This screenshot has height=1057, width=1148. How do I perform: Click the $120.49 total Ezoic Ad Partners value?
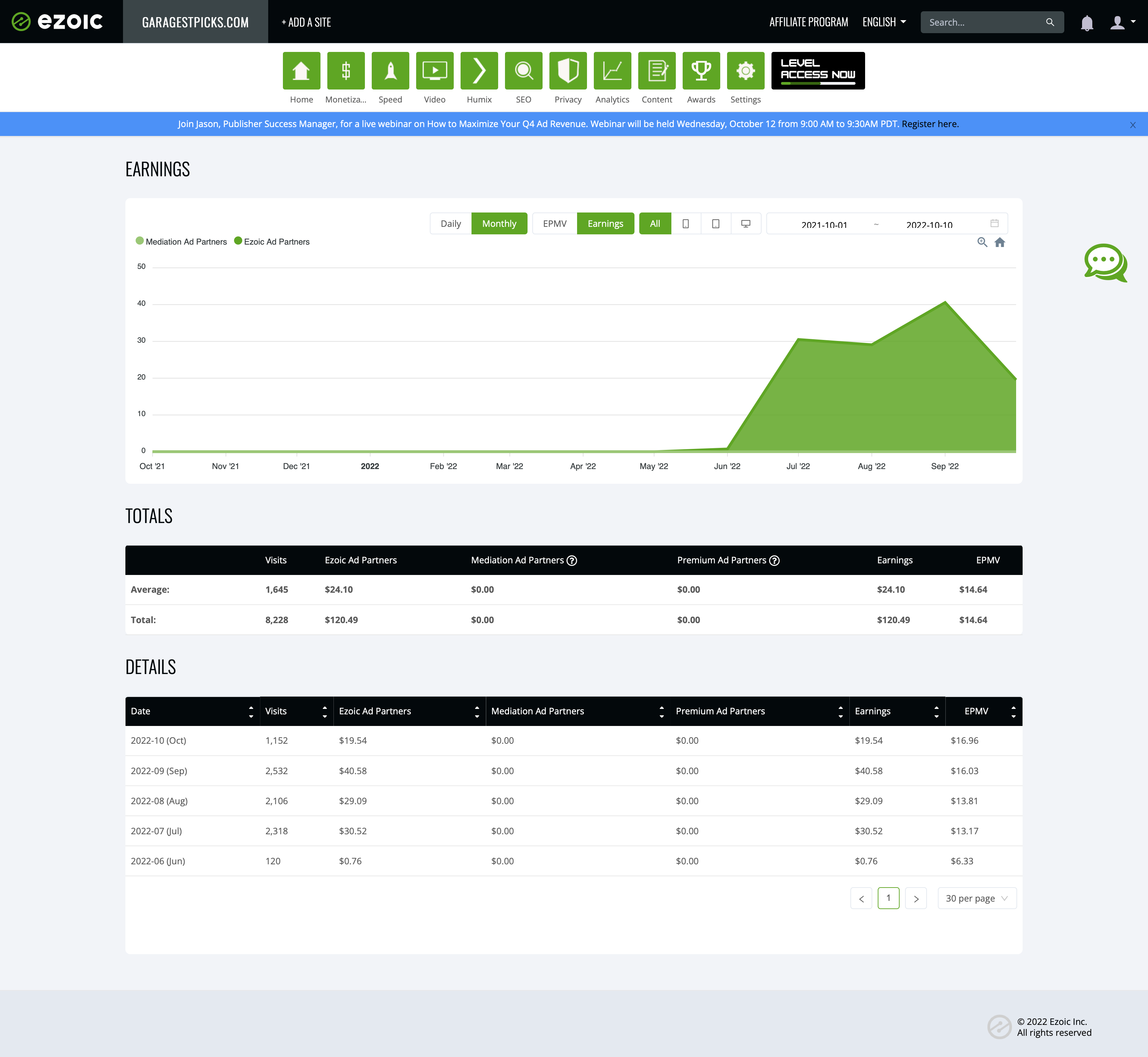341,620
